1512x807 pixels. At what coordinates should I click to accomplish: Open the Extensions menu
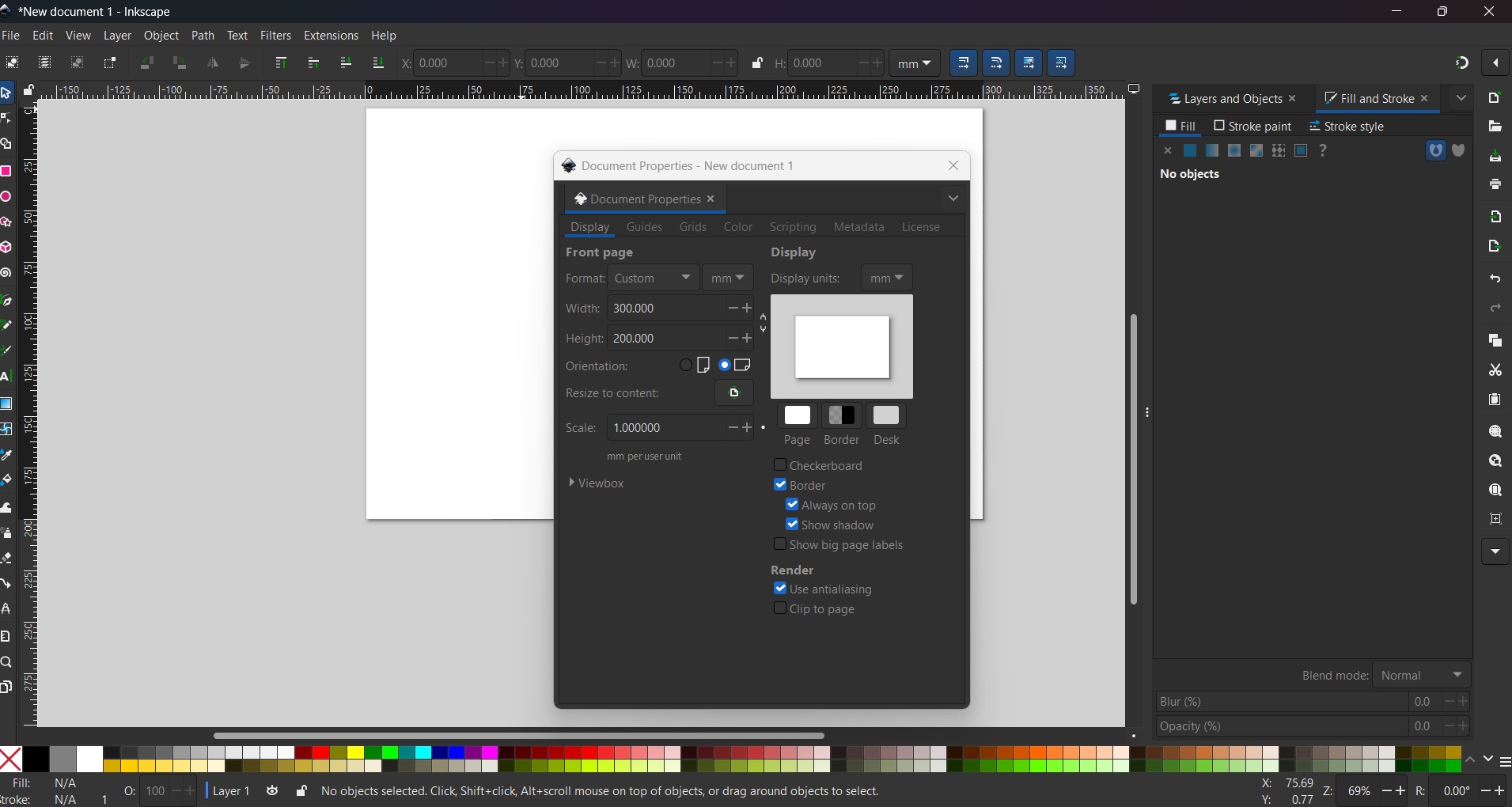tap(331, 36)
